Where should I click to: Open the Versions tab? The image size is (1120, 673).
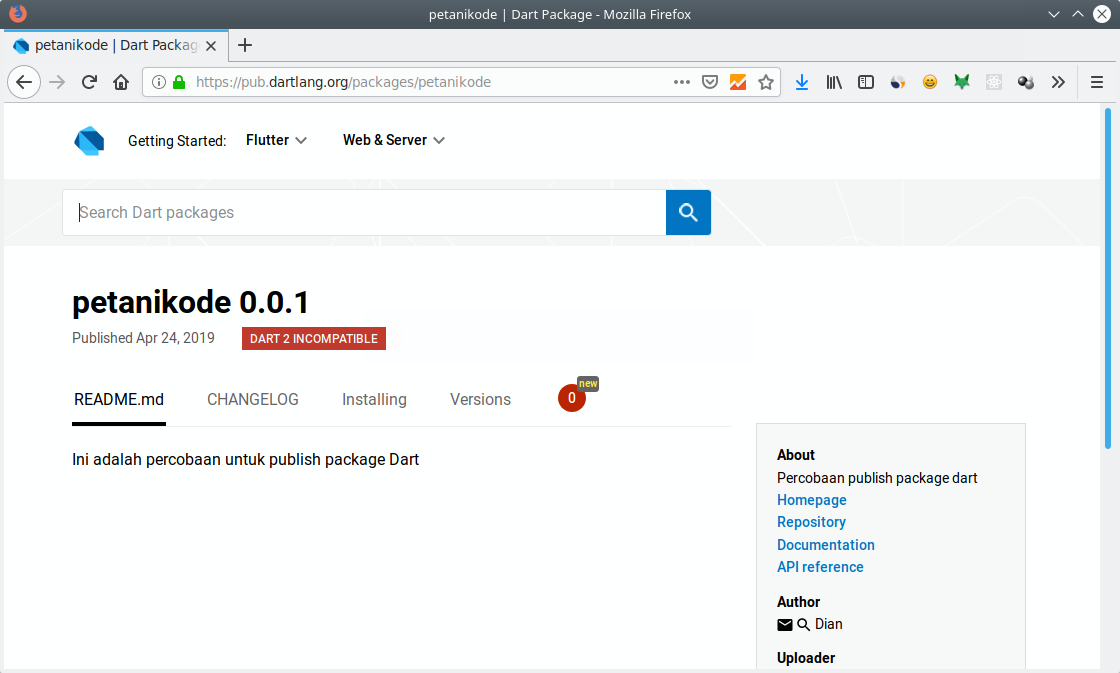[x=480, y=399]
